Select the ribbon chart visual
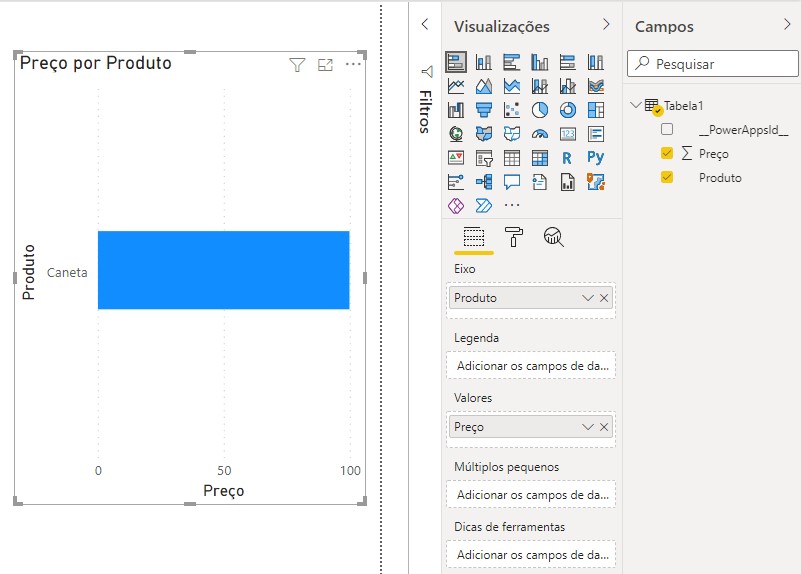 pyautogui.click(x=596, y=86)
